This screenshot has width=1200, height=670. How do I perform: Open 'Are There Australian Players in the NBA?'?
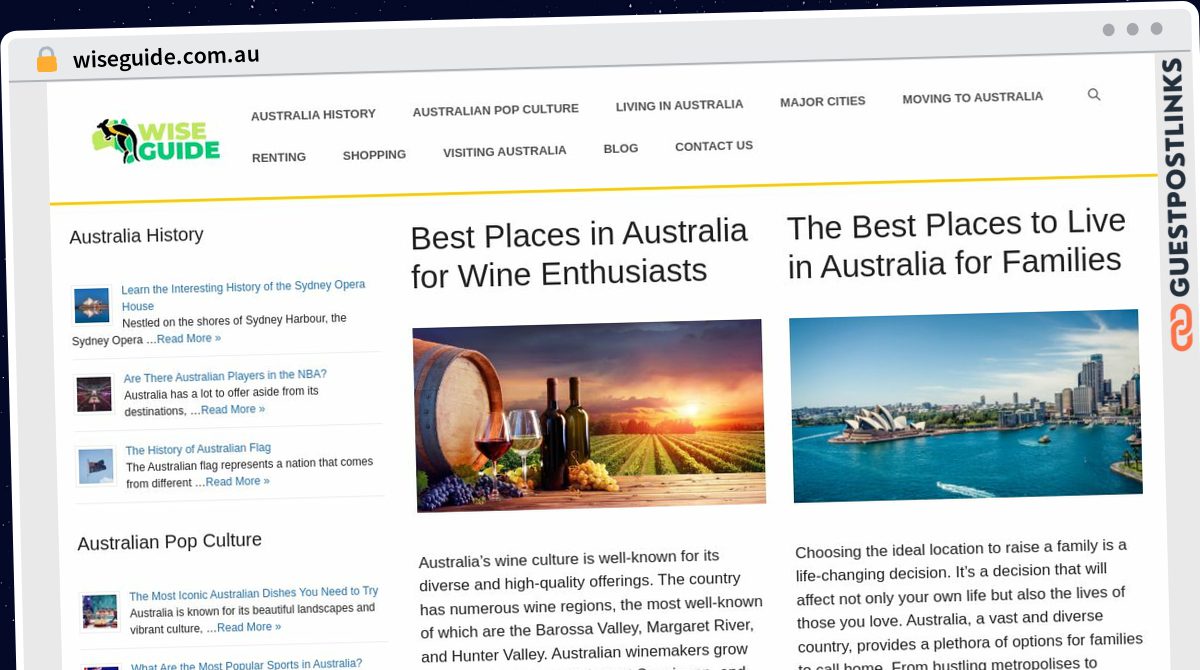pos(225,377)
